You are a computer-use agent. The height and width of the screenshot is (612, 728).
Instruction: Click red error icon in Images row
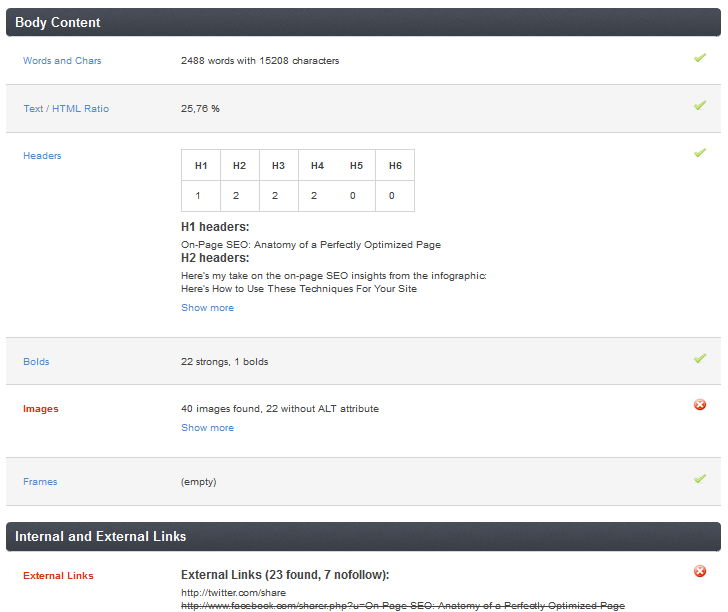coord(700,405)
